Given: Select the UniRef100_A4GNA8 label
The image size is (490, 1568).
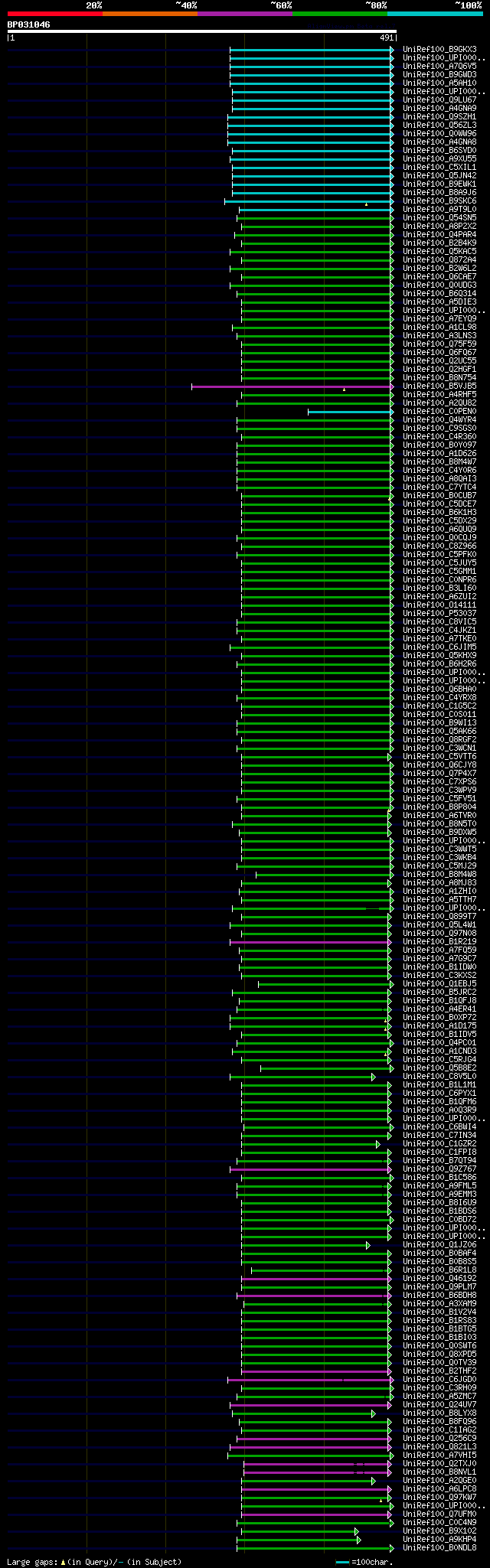Looking at the screenshot, I should tap(439, 142).
